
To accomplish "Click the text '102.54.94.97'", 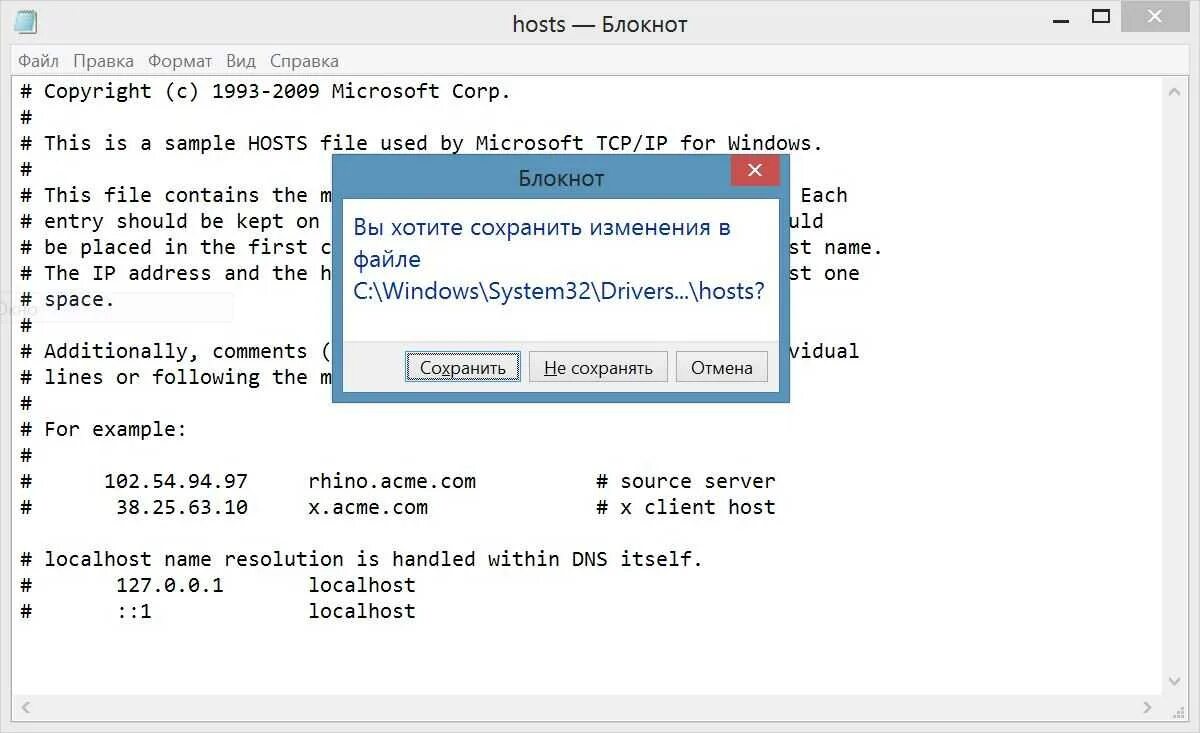I will [x=176, y=481].
